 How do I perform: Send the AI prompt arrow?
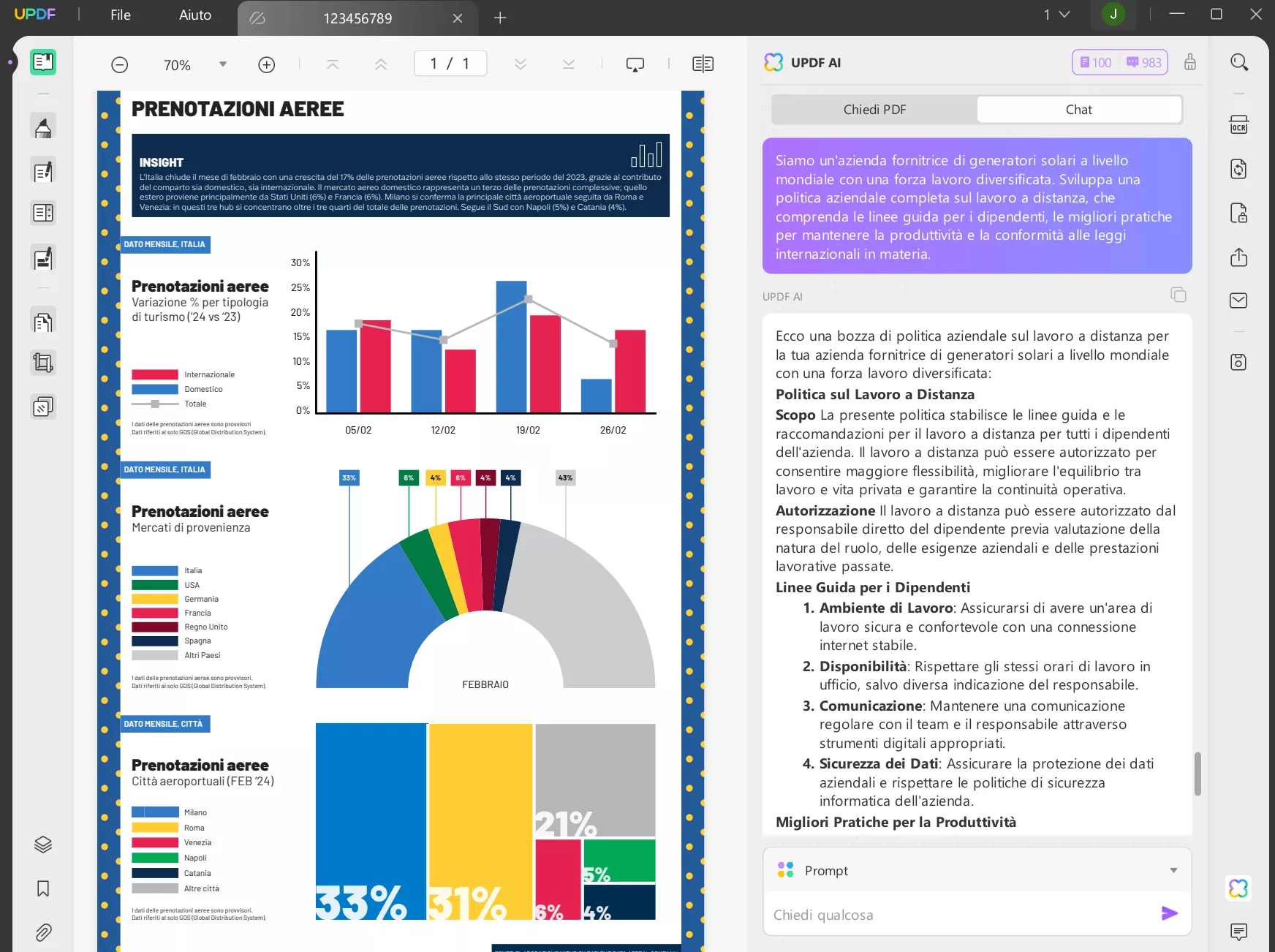[x=1170, y=913]
